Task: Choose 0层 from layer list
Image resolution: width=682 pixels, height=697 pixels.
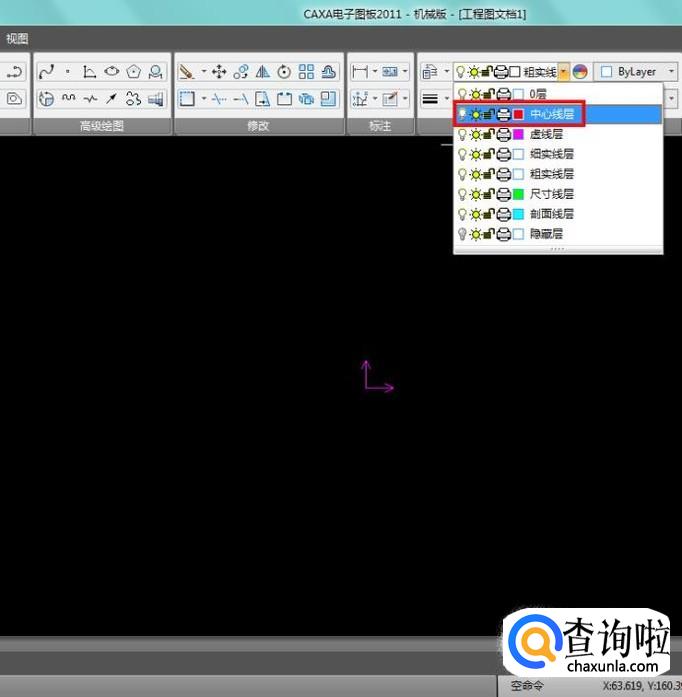Action: (558, 94)
